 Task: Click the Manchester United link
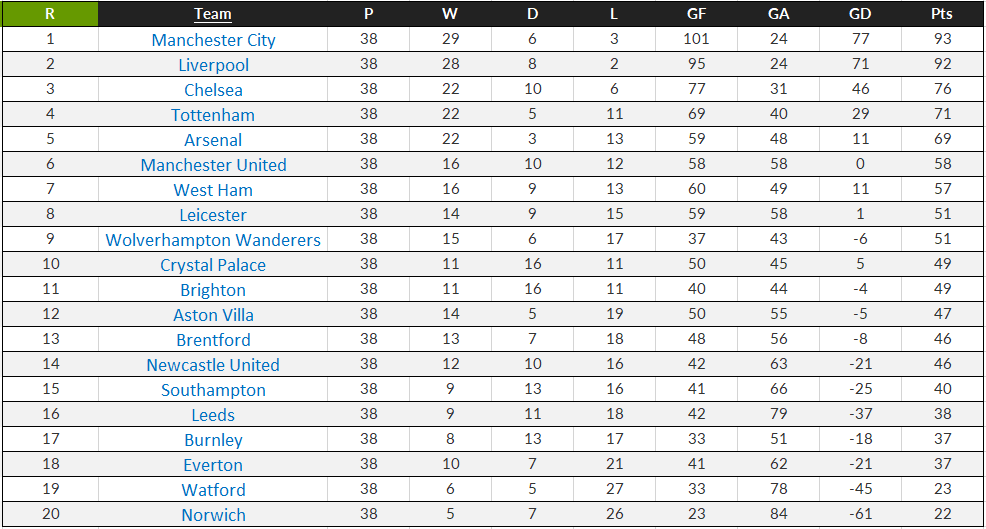[x=213, y=165]
